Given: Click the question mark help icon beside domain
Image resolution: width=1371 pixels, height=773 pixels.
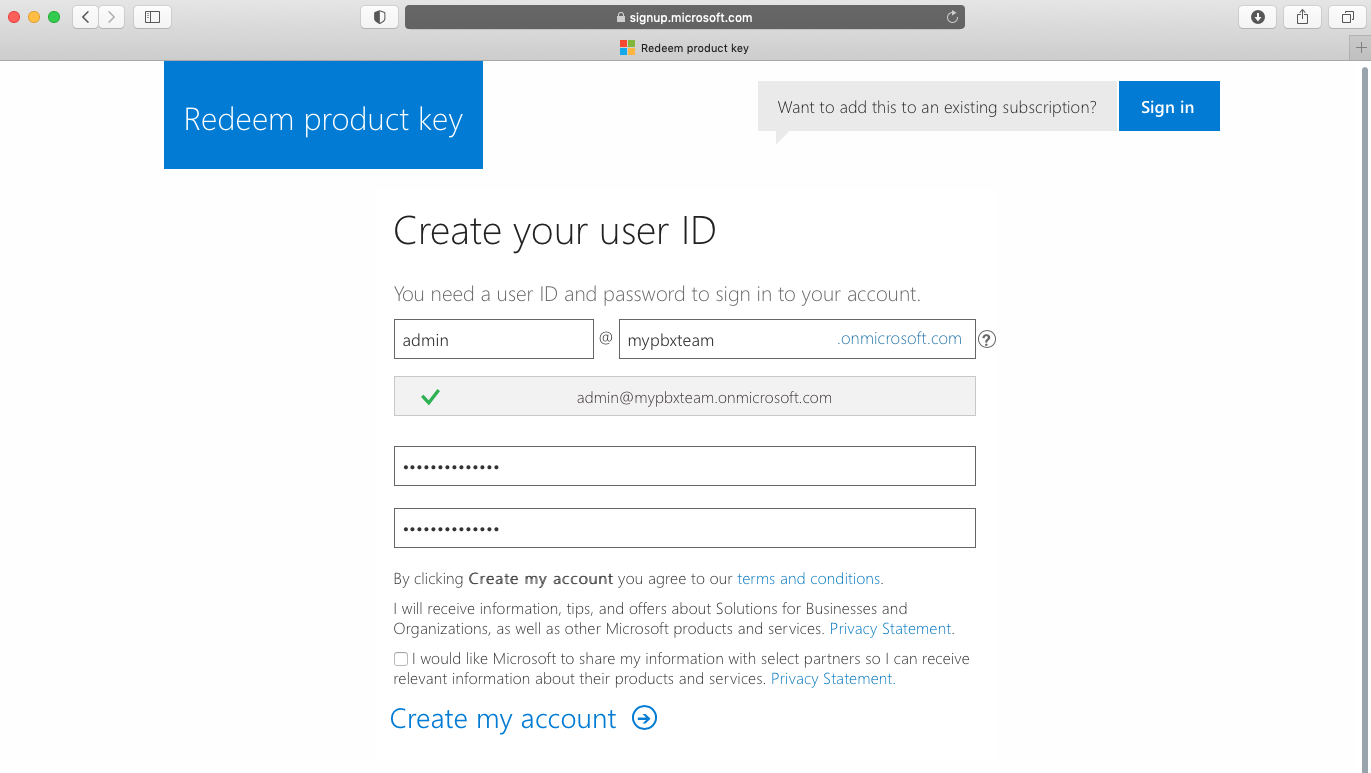Looking at the screenshot, I should pos(986,339).
